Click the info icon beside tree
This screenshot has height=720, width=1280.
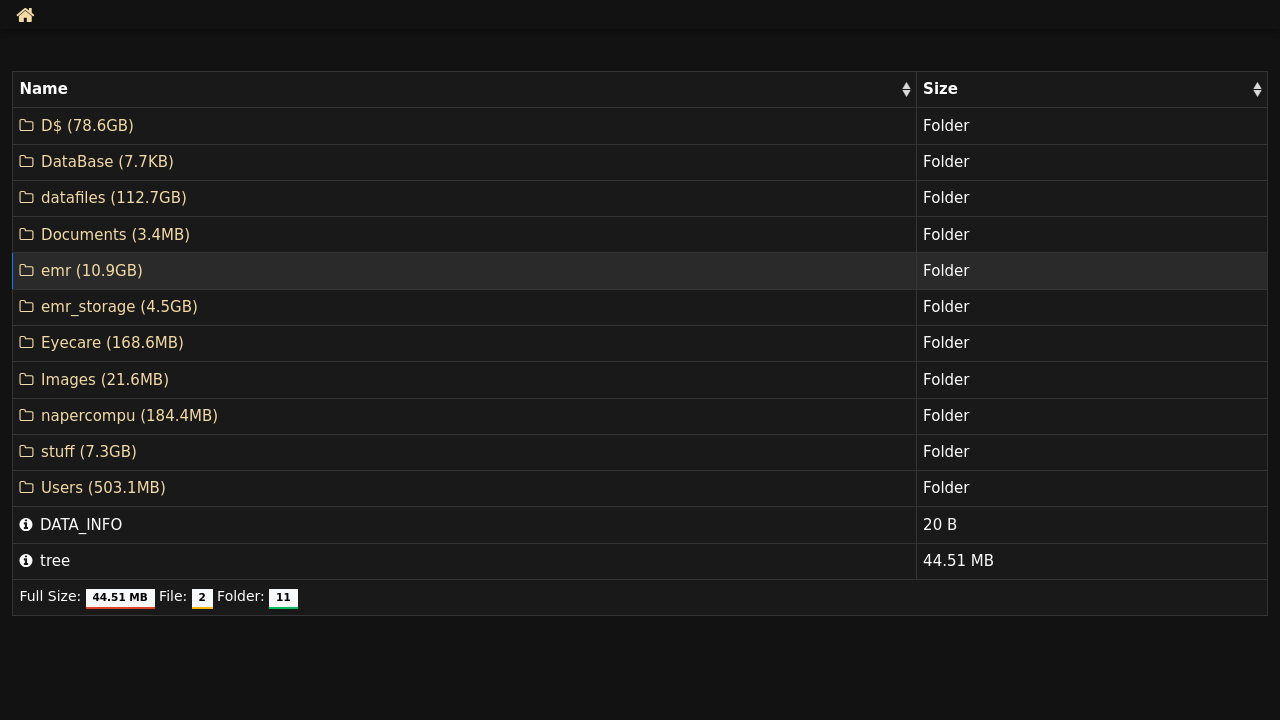pyautogui.click(x=26, y=560)
